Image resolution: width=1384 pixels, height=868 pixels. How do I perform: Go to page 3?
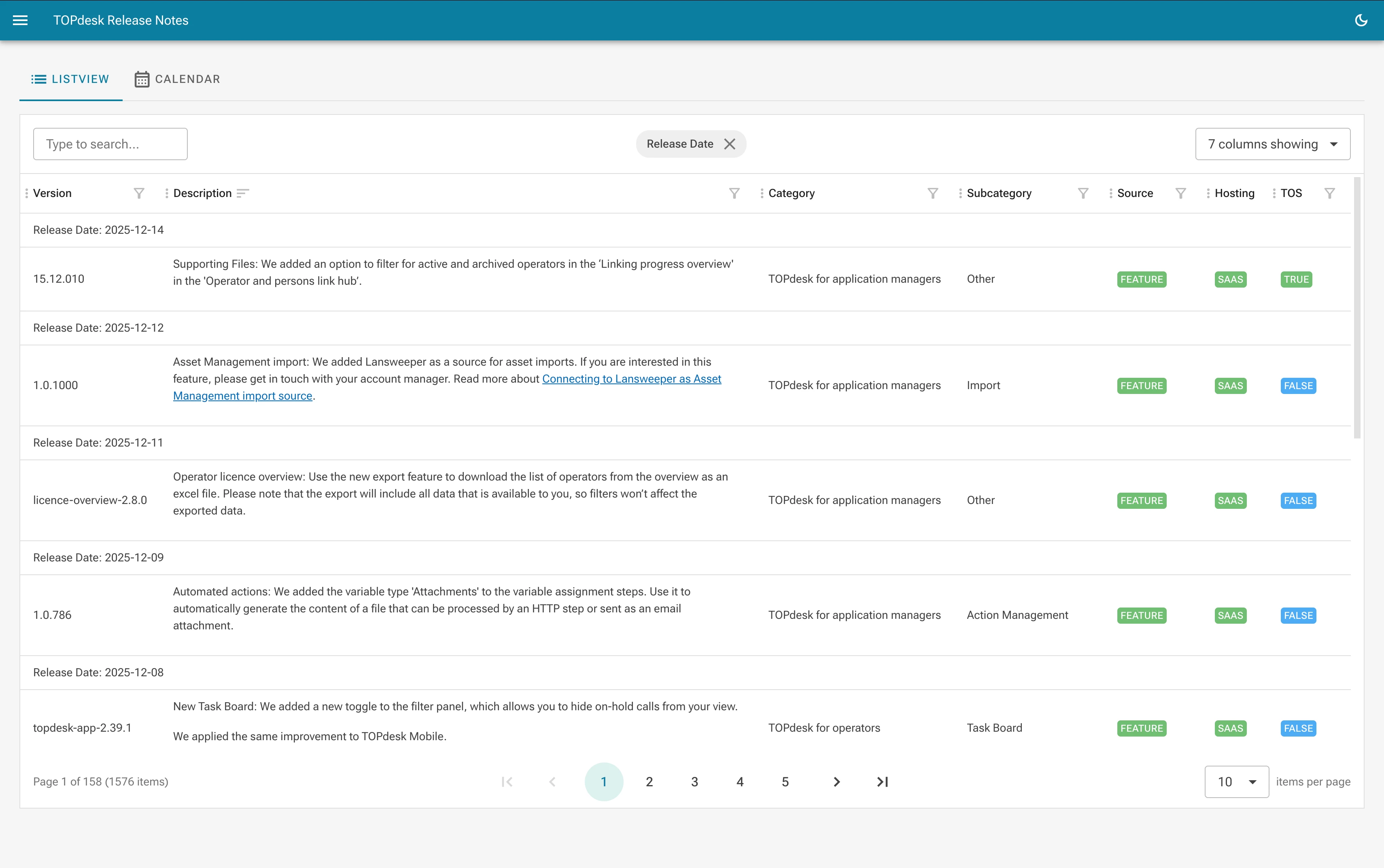694,782
